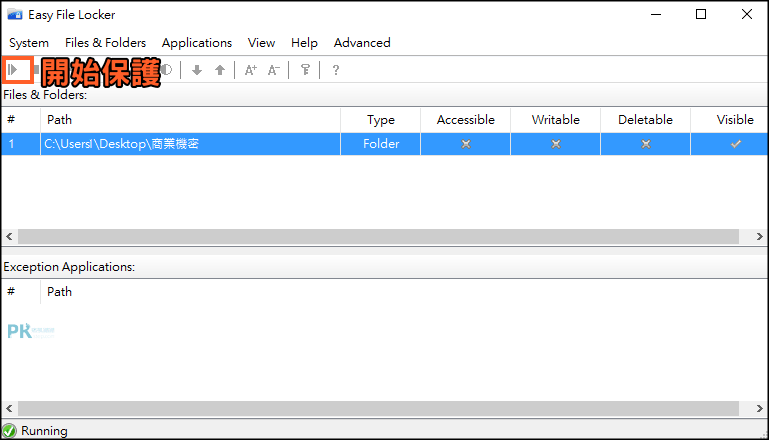Image resolution: width=769 pixels, height=440 pixels.
Task: Click the Type column header
Action: (x=381, y=120)
